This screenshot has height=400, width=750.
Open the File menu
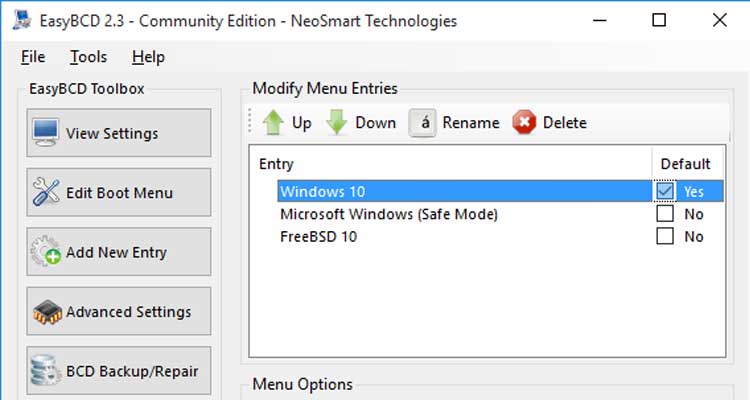pyautogui.click(x=33, y=57)
